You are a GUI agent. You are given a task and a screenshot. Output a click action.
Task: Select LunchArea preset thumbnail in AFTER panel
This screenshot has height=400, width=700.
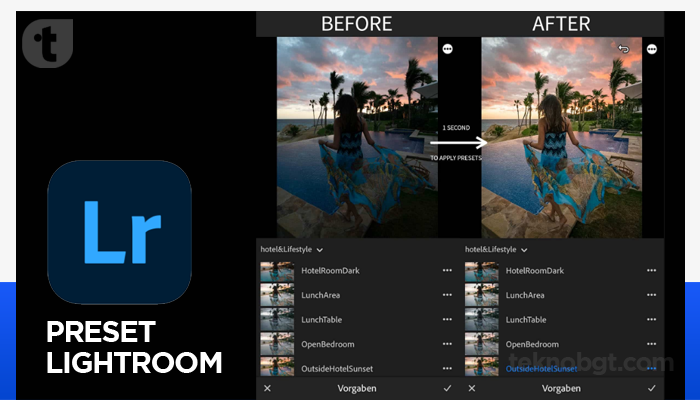click(x=482, y=295)
